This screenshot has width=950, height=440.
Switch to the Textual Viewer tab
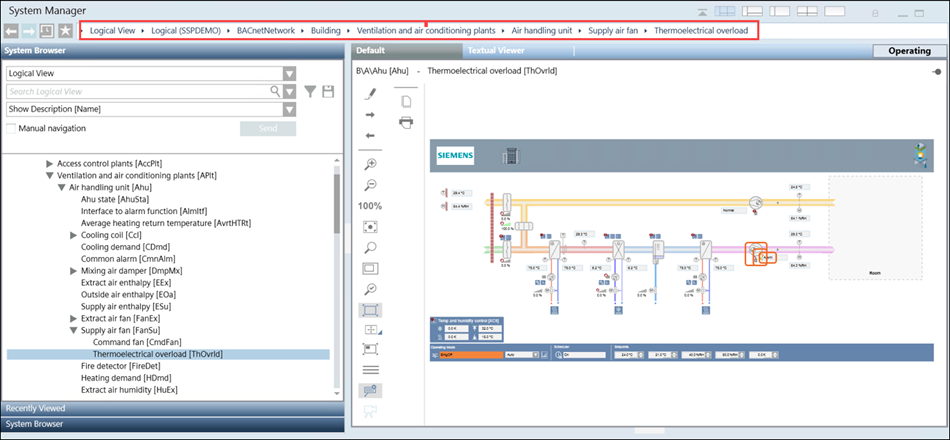495,50
